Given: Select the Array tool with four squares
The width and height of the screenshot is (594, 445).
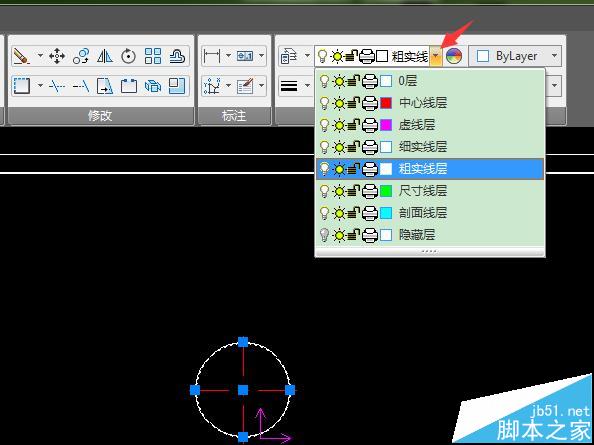Looking at the screenshot, I should 153,56.
